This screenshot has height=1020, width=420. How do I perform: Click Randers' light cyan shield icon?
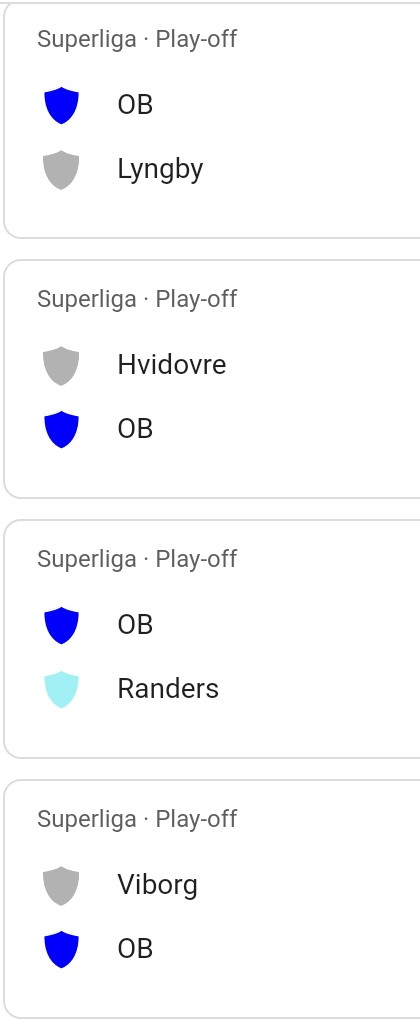coord(61,690)
